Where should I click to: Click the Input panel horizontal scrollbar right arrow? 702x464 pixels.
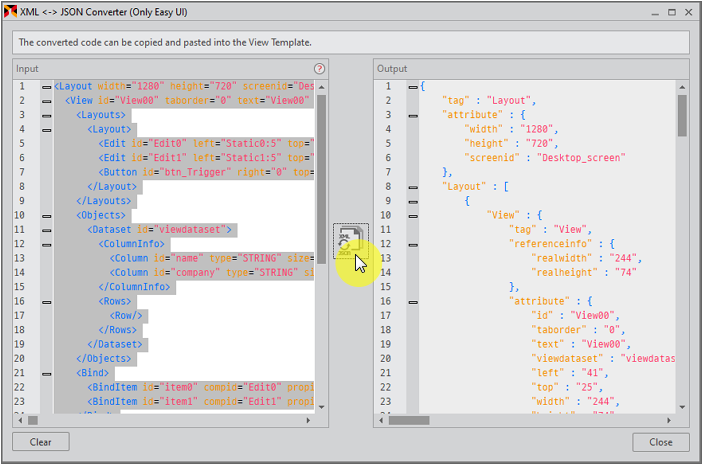tap(308, 420)
